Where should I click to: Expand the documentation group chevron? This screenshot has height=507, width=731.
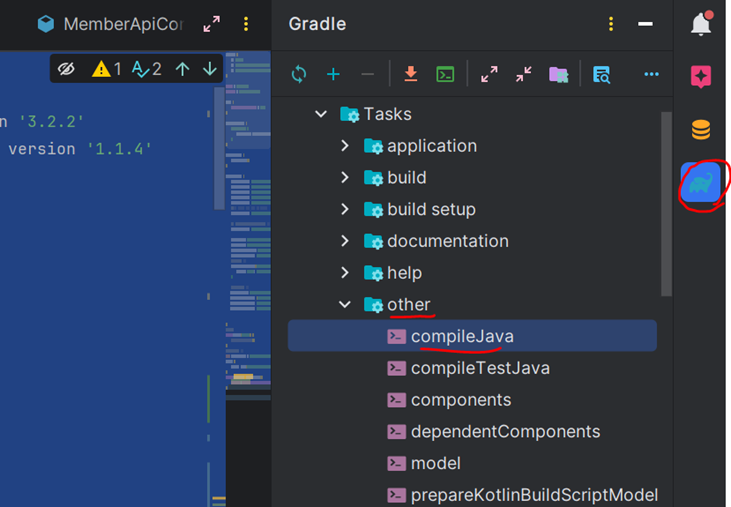click(x=345, y=241)
